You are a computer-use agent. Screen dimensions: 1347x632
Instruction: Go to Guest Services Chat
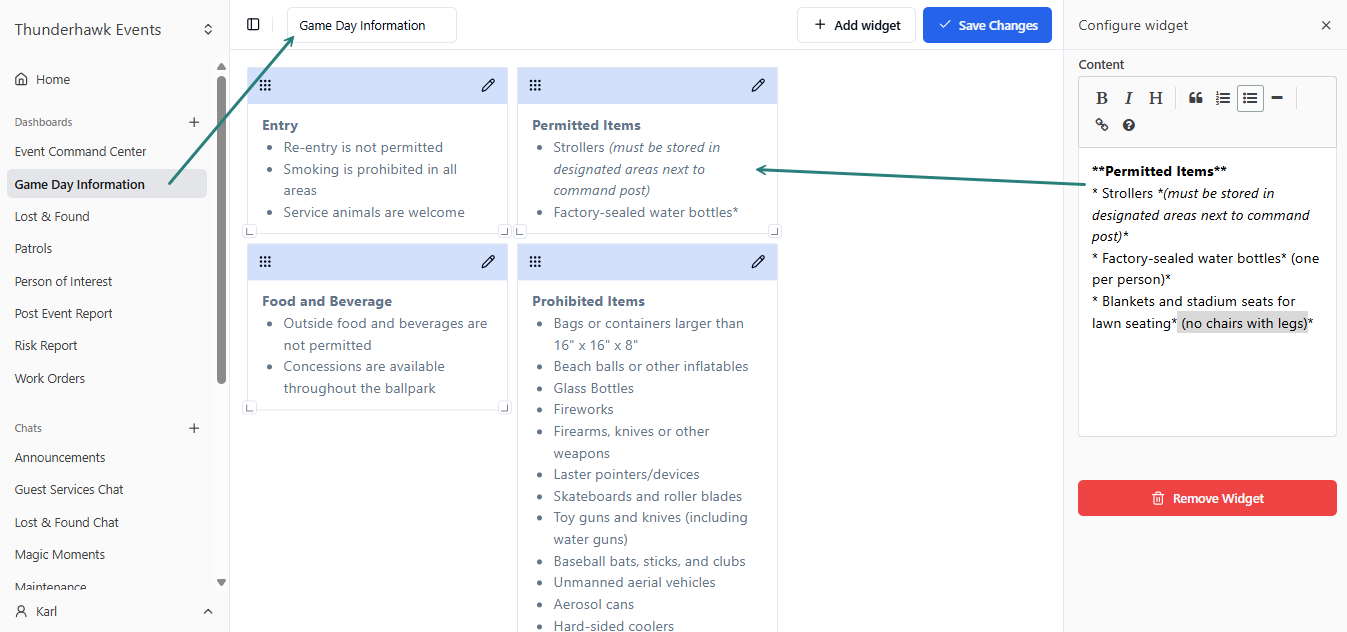coord(69,489)
